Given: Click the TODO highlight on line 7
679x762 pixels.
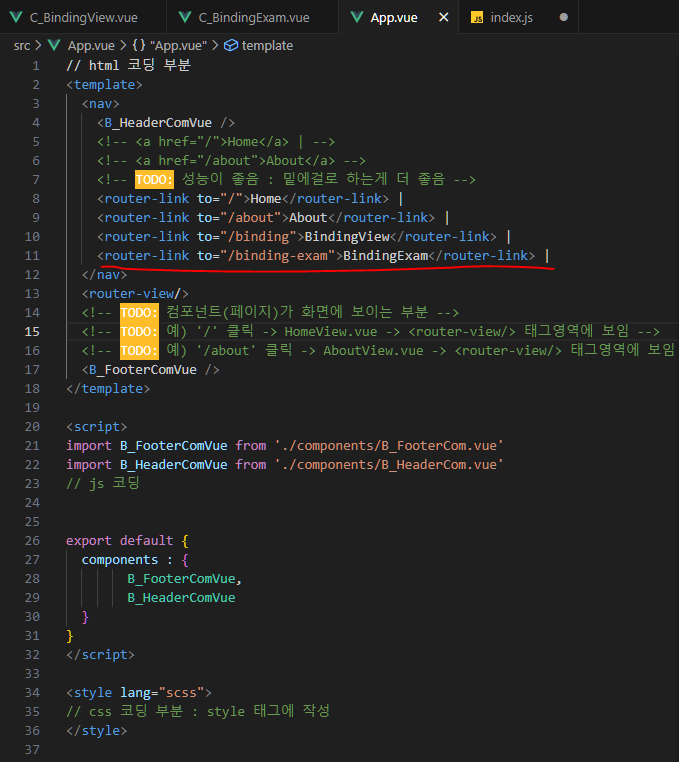Looking at the screenshot, I should click(154, 180).
